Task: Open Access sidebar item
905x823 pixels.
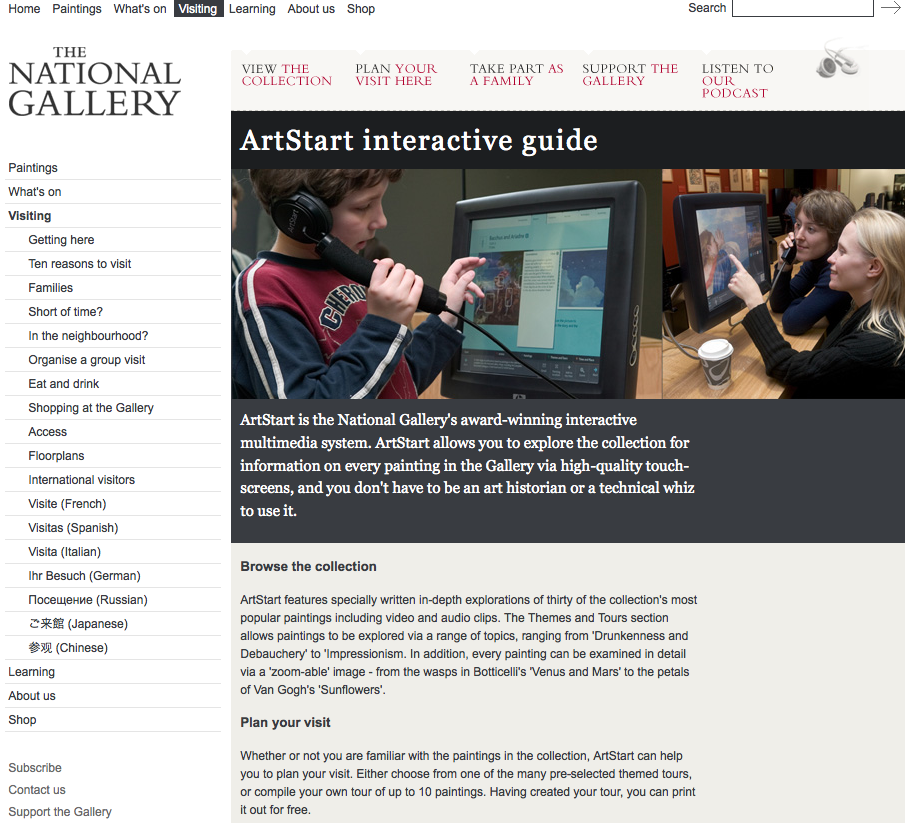Action: click(x=47, y=432)
